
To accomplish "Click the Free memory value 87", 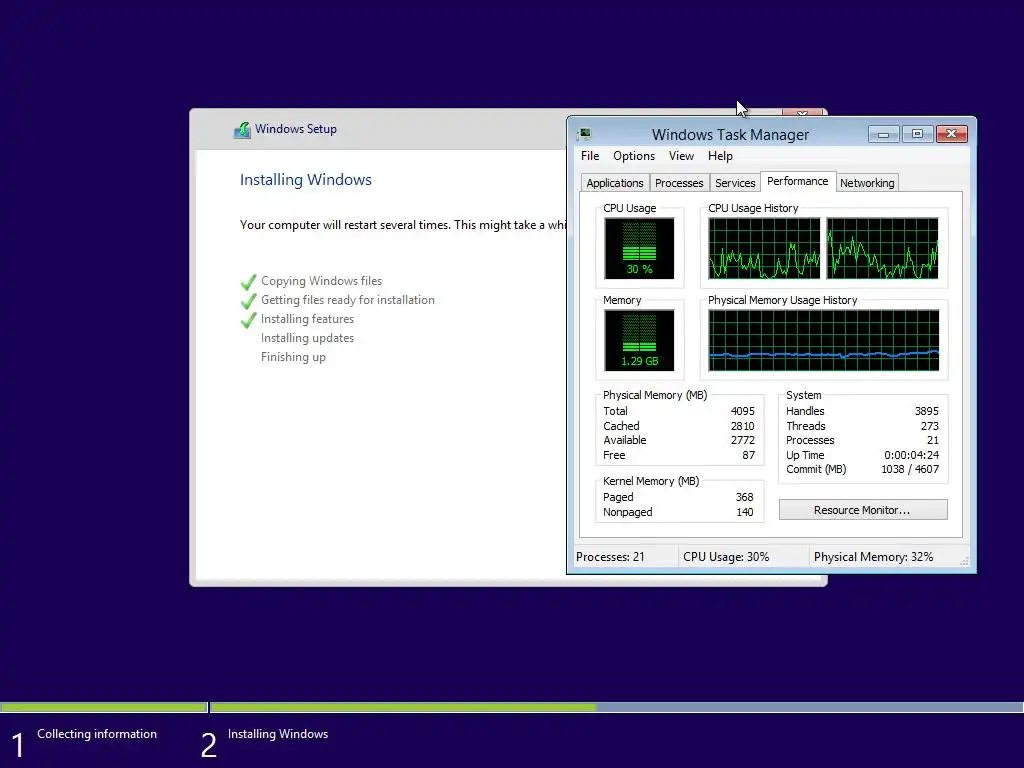I will (748, 455).
